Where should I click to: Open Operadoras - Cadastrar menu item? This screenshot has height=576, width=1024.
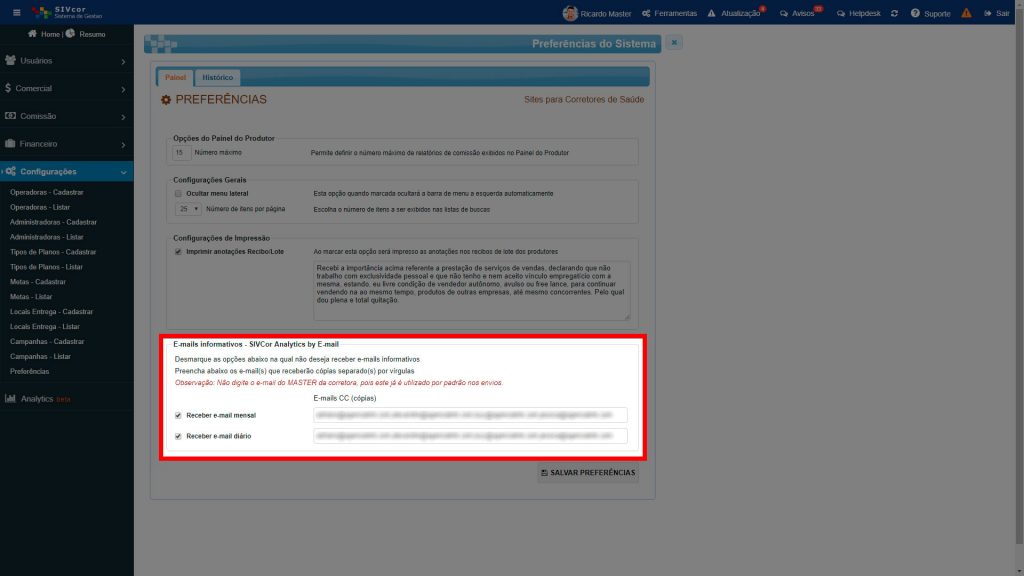[46, 192]
